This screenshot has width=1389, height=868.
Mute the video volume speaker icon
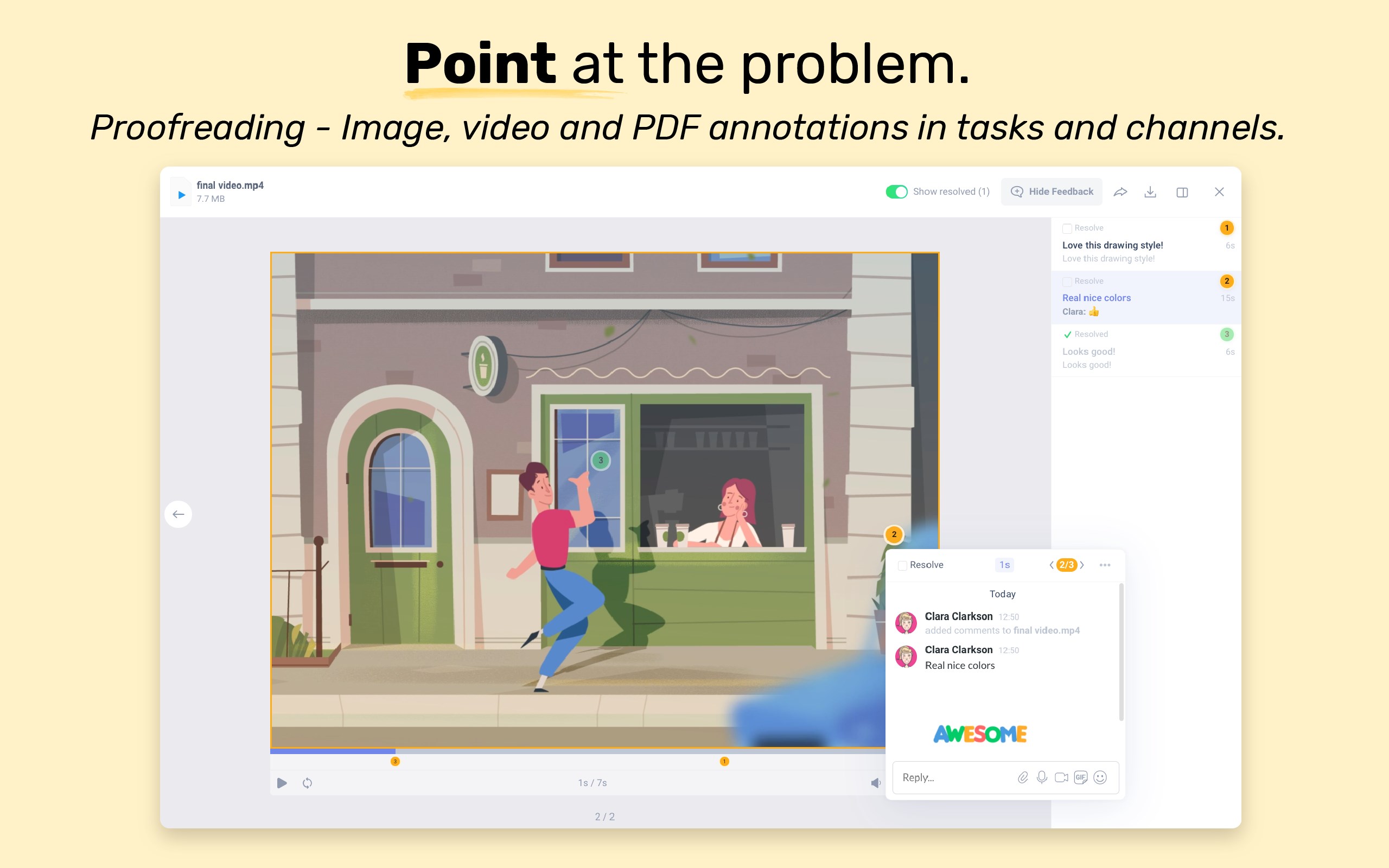pos(875,783)
